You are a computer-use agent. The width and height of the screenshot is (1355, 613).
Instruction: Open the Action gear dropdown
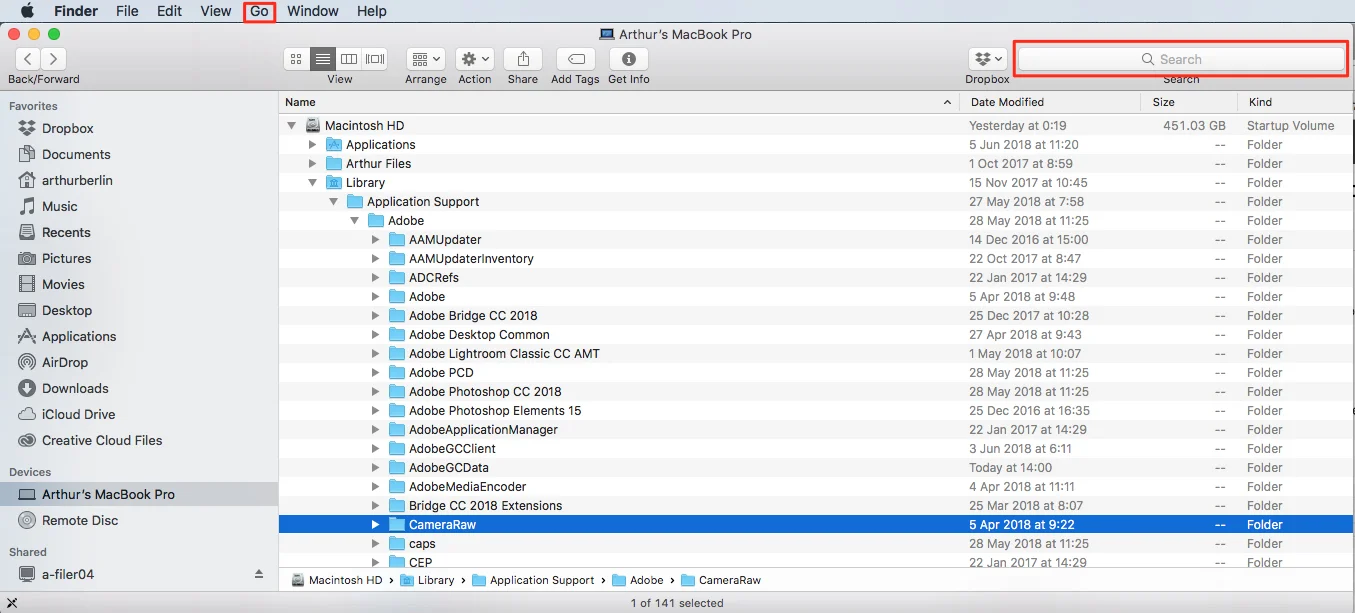point(475,59)
